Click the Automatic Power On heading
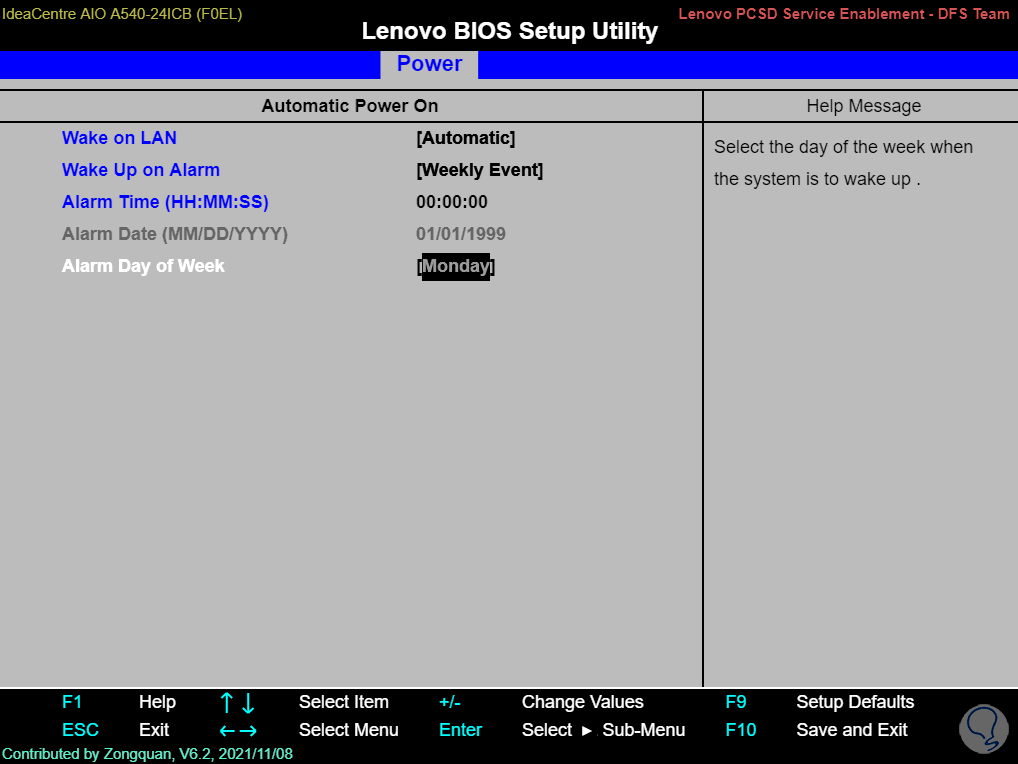The image size is (1018, 764). [349, 106]
